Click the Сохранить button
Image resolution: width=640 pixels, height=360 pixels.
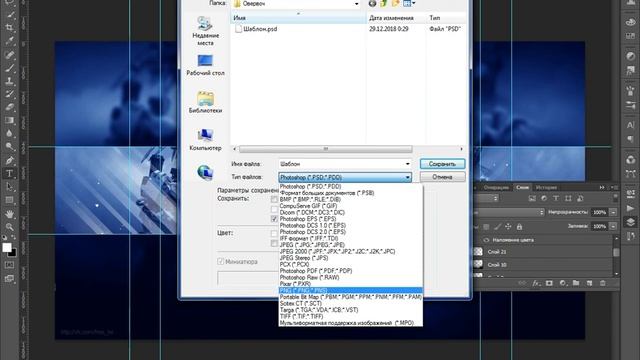coord(442,164)
